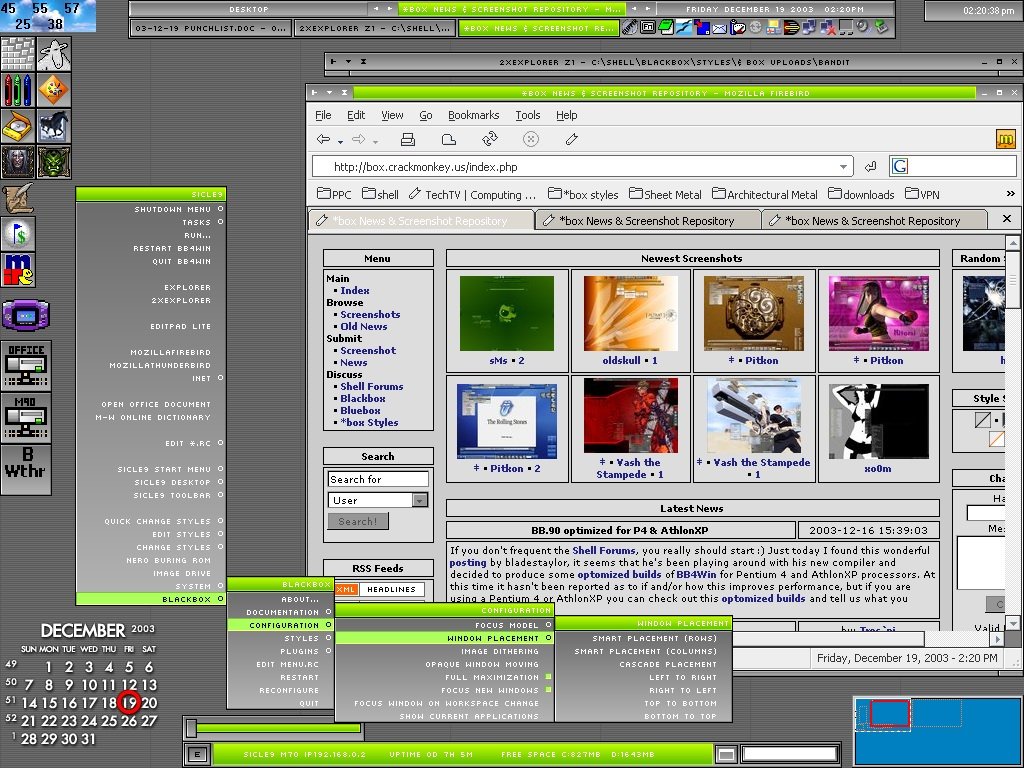Click the Google search engine icon

[x=899, y=166]
